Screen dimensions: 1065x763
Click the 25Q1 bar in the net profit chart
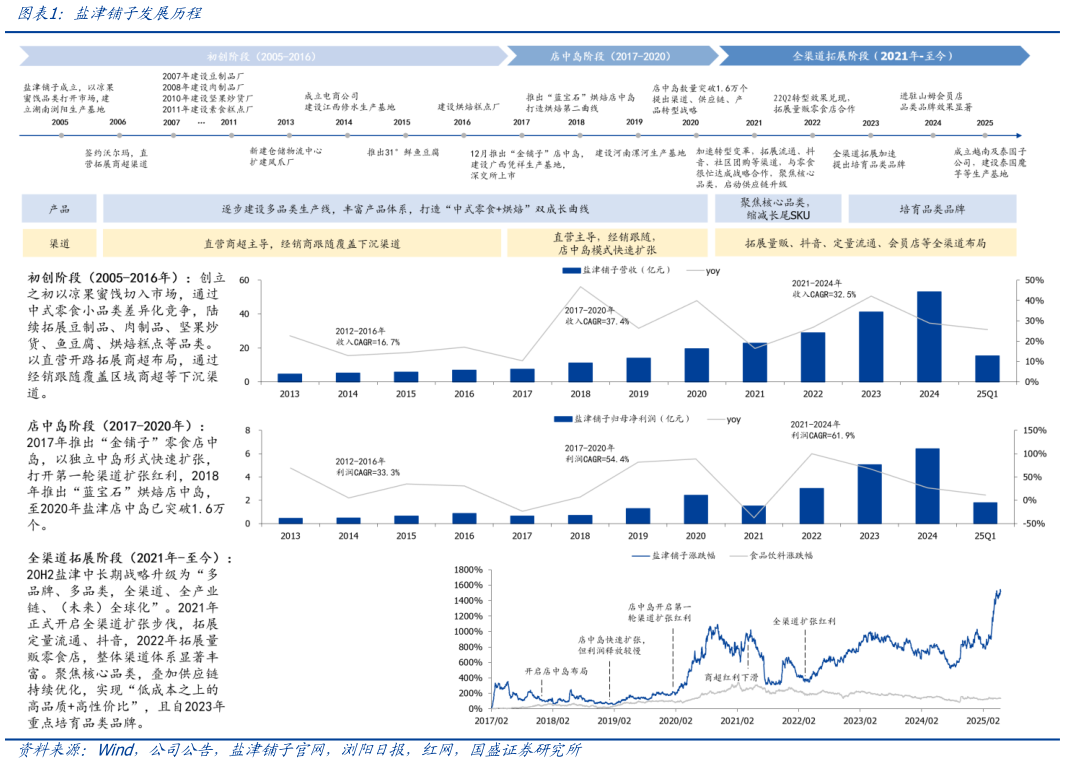(x=985, y=513)
